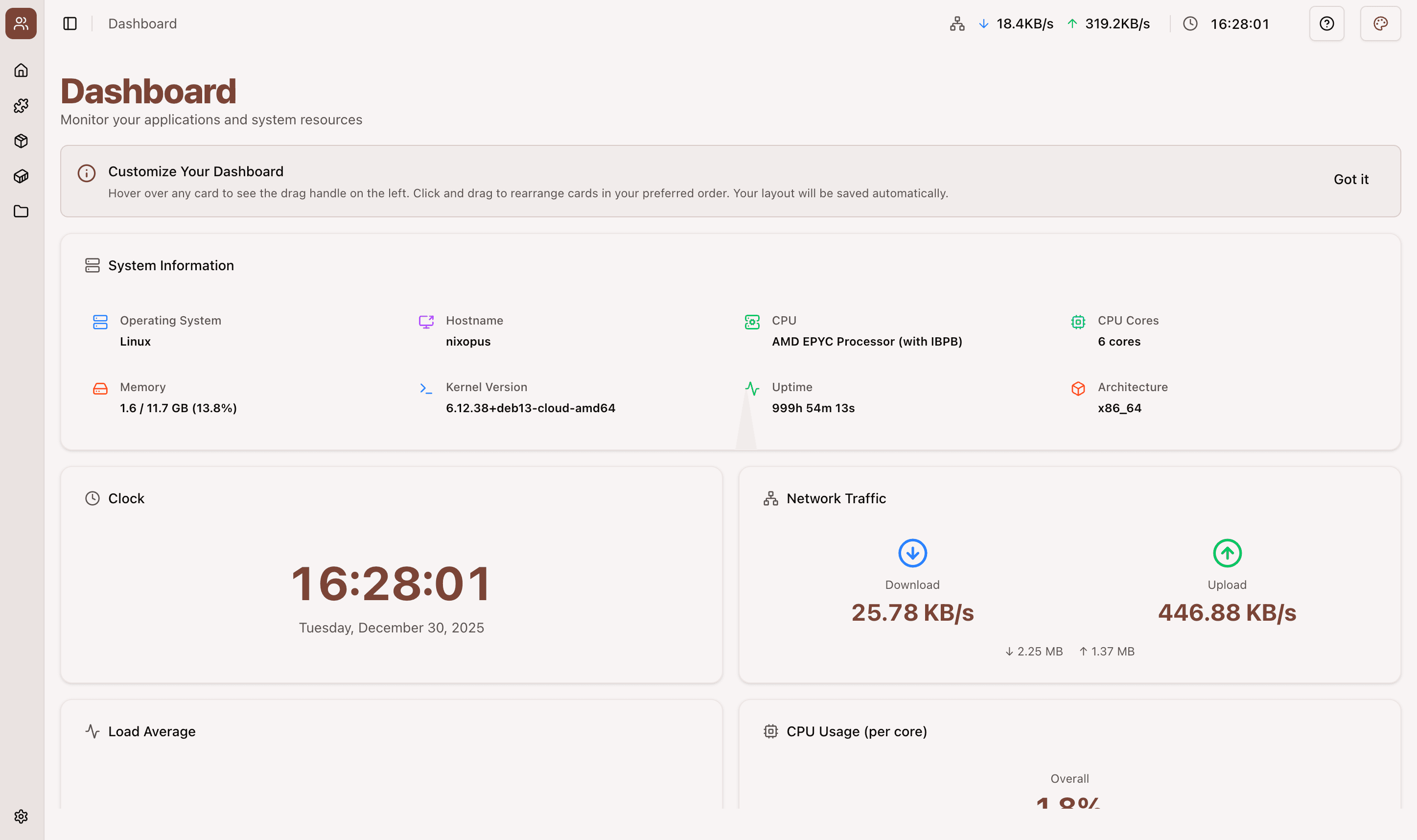The width and height of the screenshot is (1417, 840).
Task: Open extensions via the puzzle piece icon
Action: click(21, 105)
